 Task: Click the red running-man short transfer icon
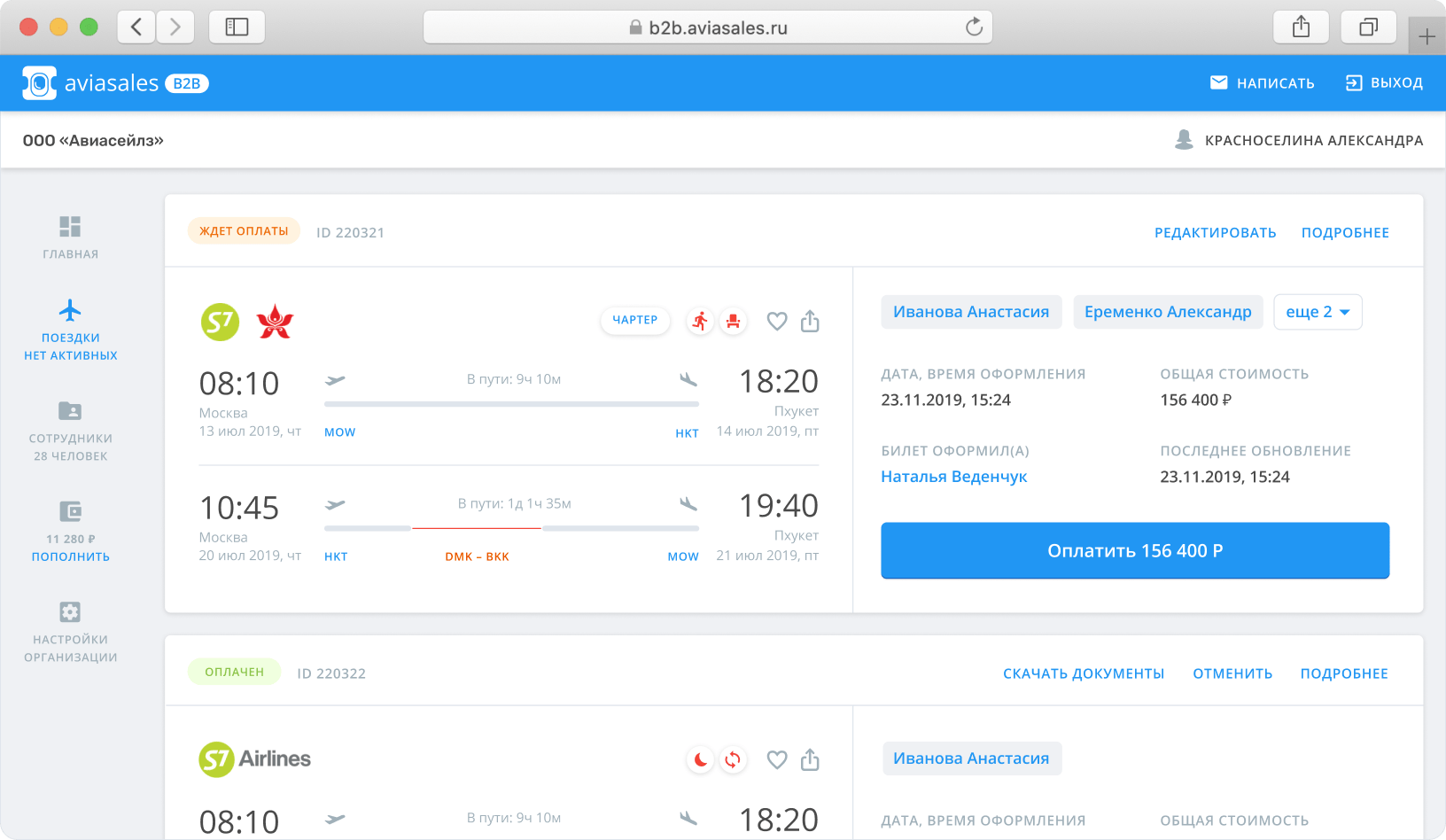tap(700, 321)
